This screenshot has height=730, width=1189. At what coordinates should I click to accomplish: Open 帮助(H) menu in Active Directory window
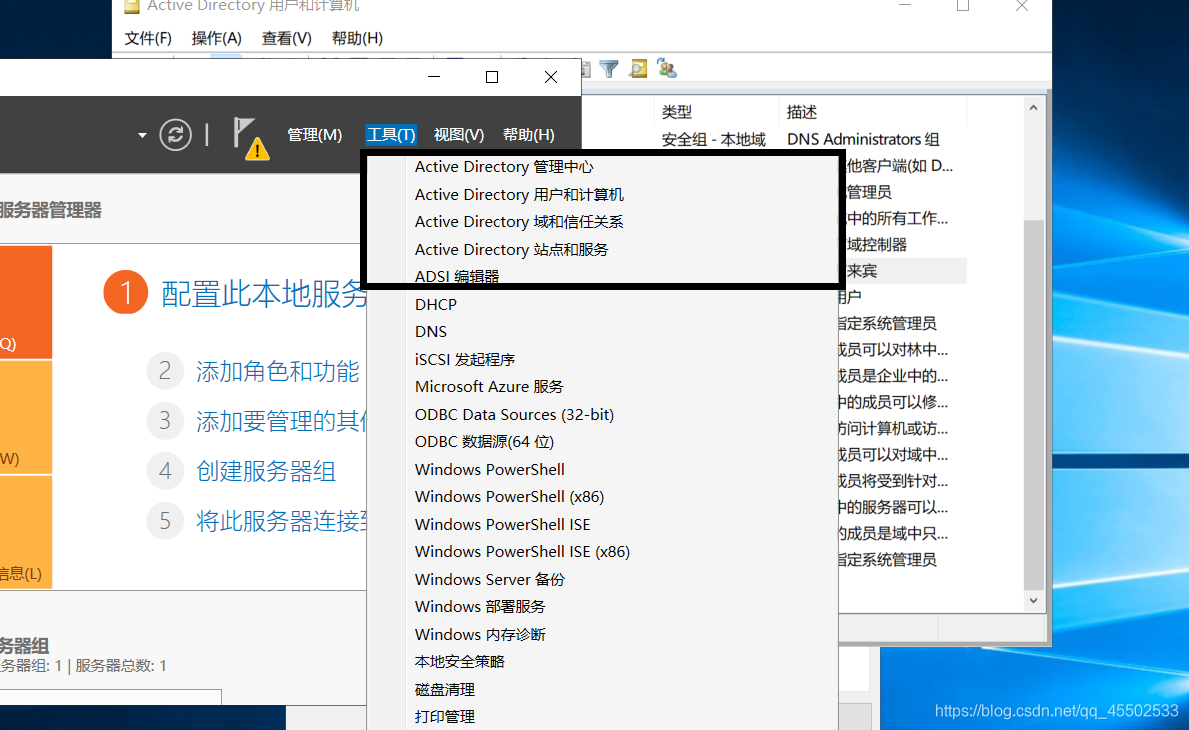pos(357,38)
